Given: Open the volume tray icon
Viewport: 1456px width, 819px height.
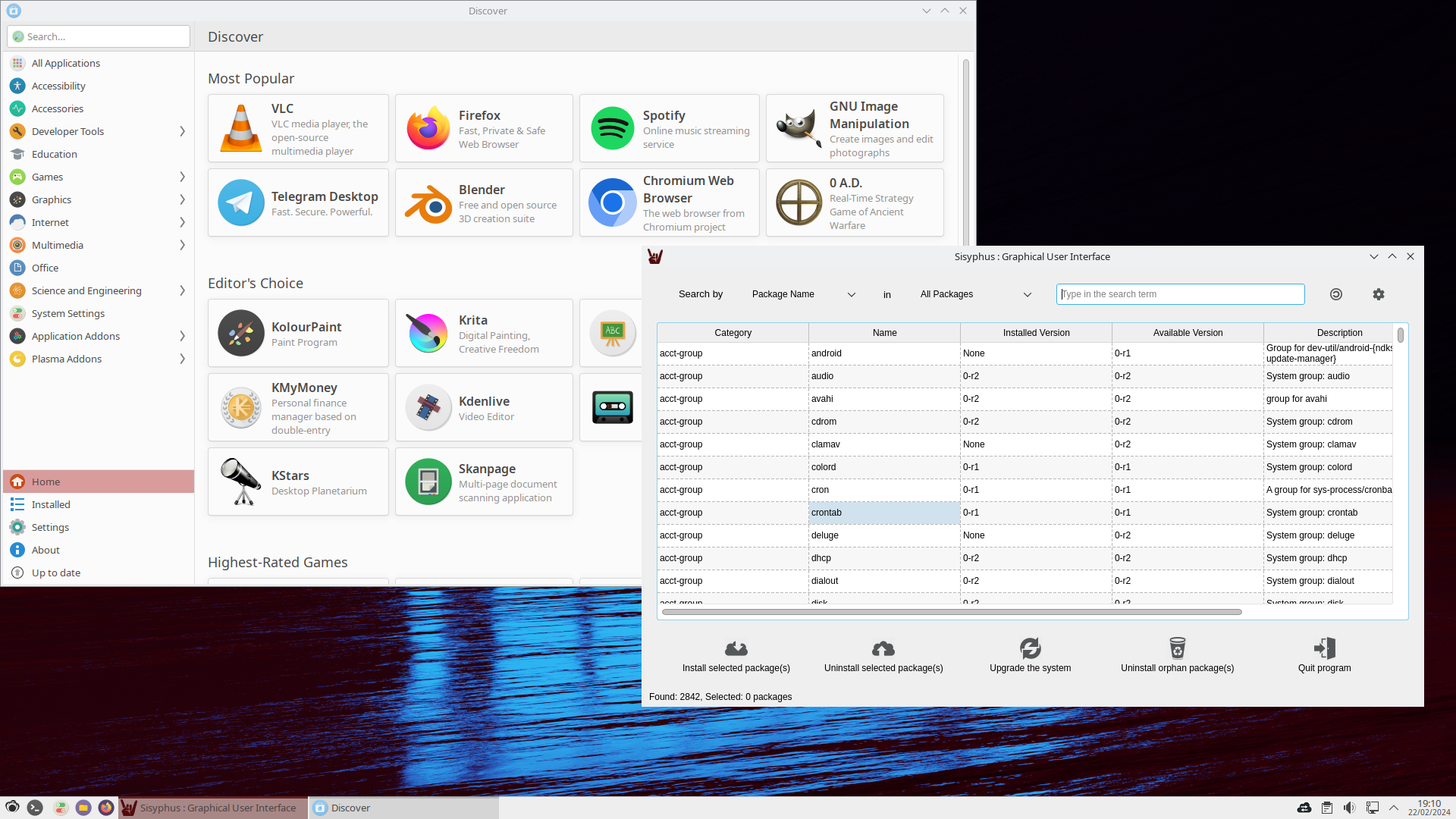Looking at the screenshot, I should 1349,808.
